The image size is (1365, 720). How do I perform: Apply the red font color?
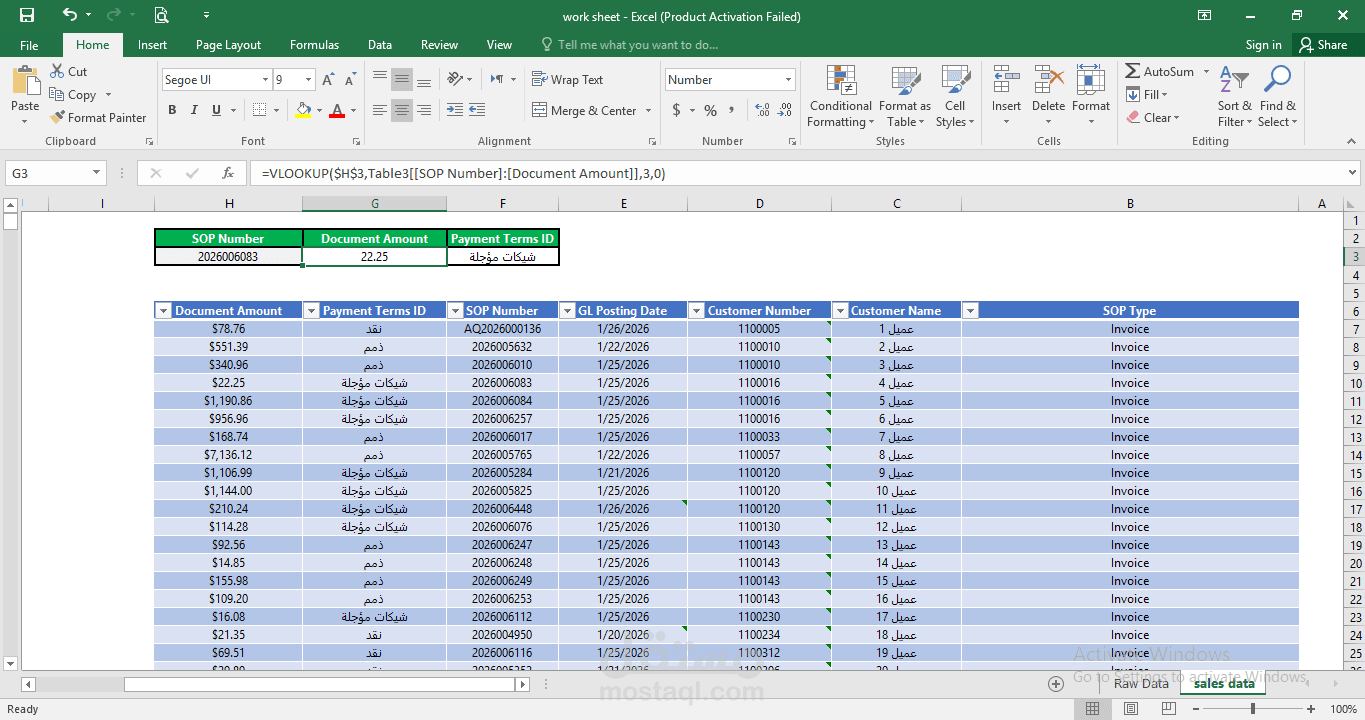point(337,110)
